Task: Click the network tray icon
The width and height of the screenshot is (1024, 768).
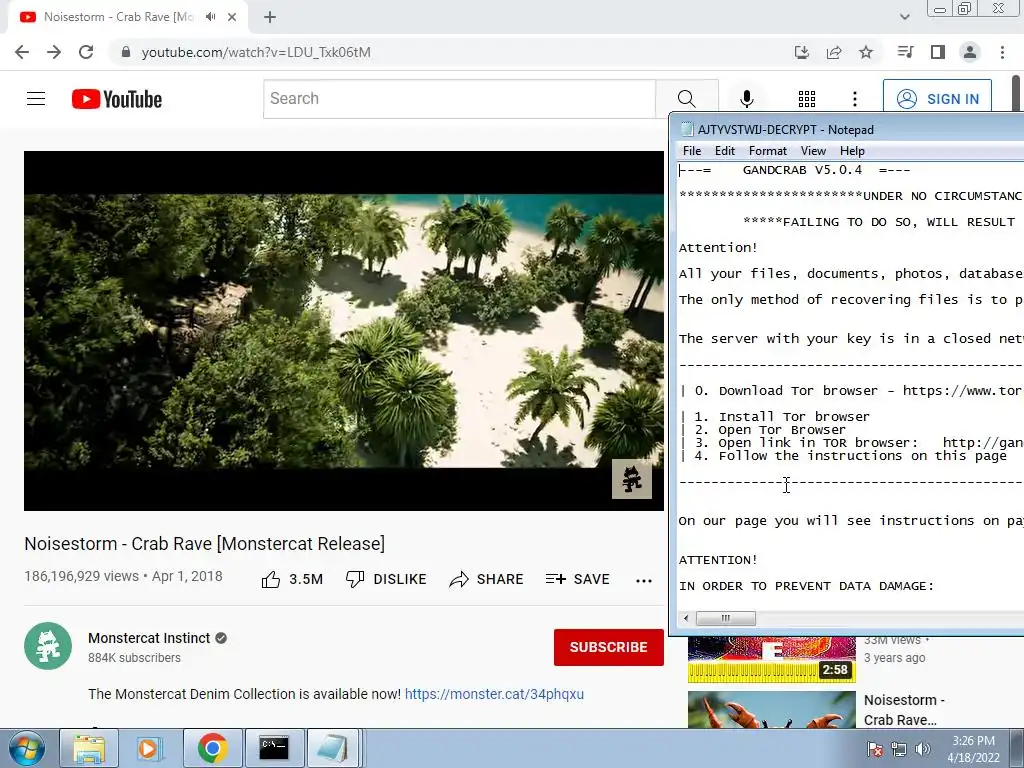Action: pyautogui.click(x=899, y=749)
